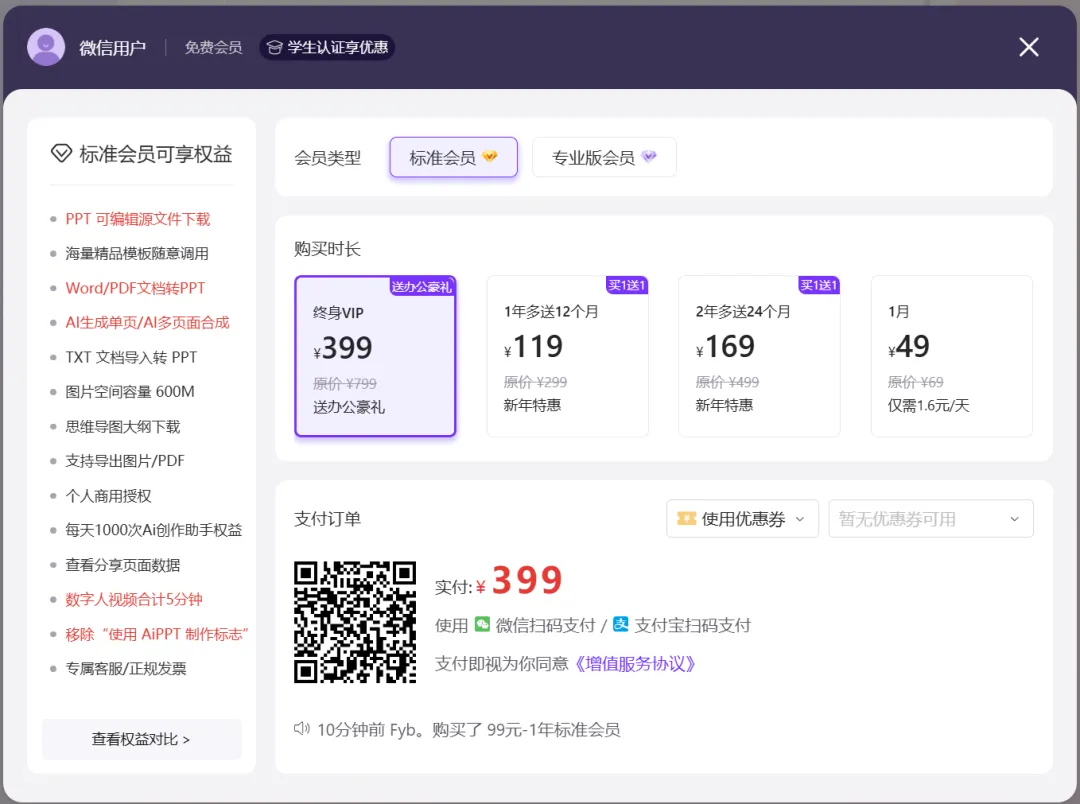Click the 实付 ¥399 amount
The height and width of the screenshot is (804, 1080).
[x=499, y=581]
